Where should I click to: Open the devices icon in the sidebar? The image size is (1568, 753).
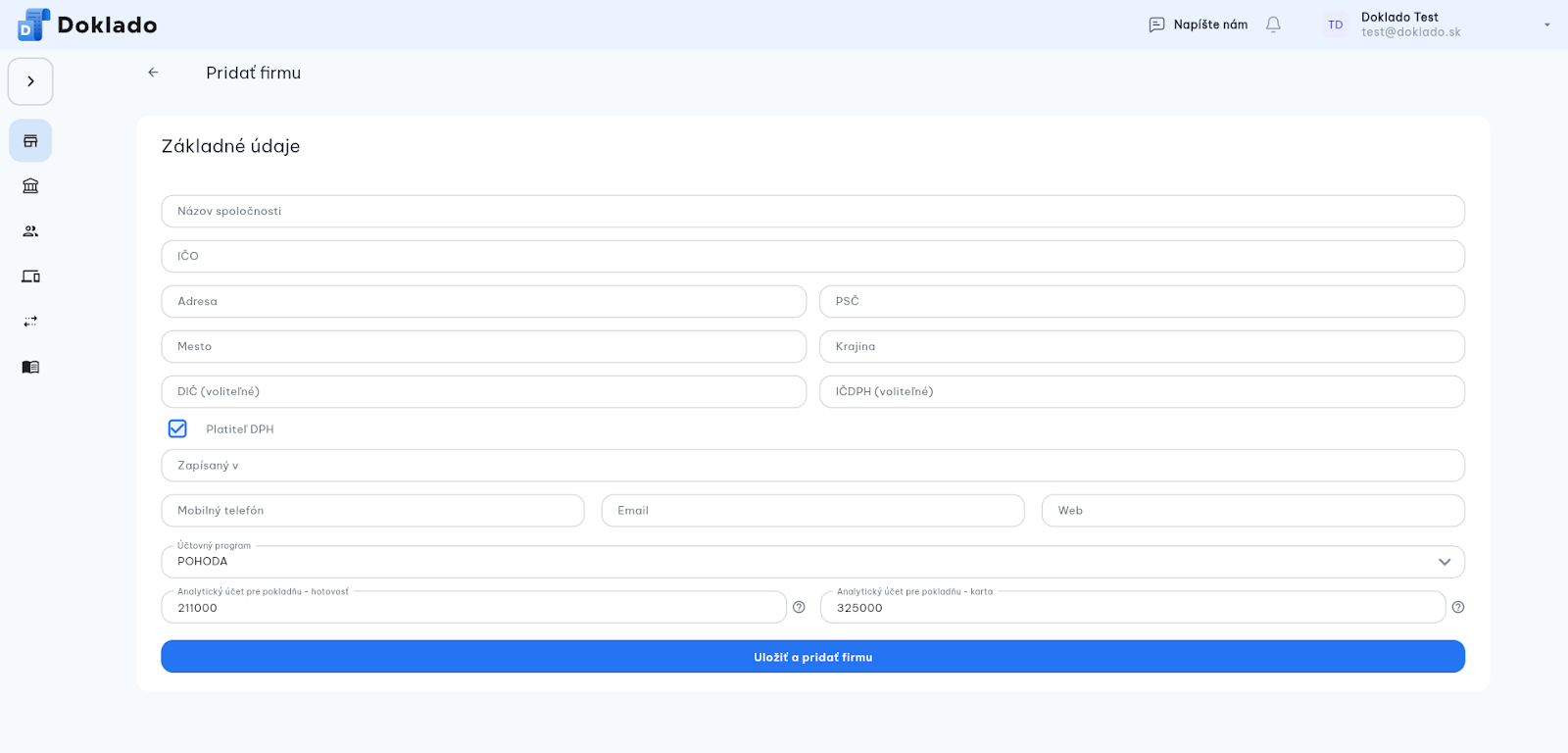[x=30, y=276]
